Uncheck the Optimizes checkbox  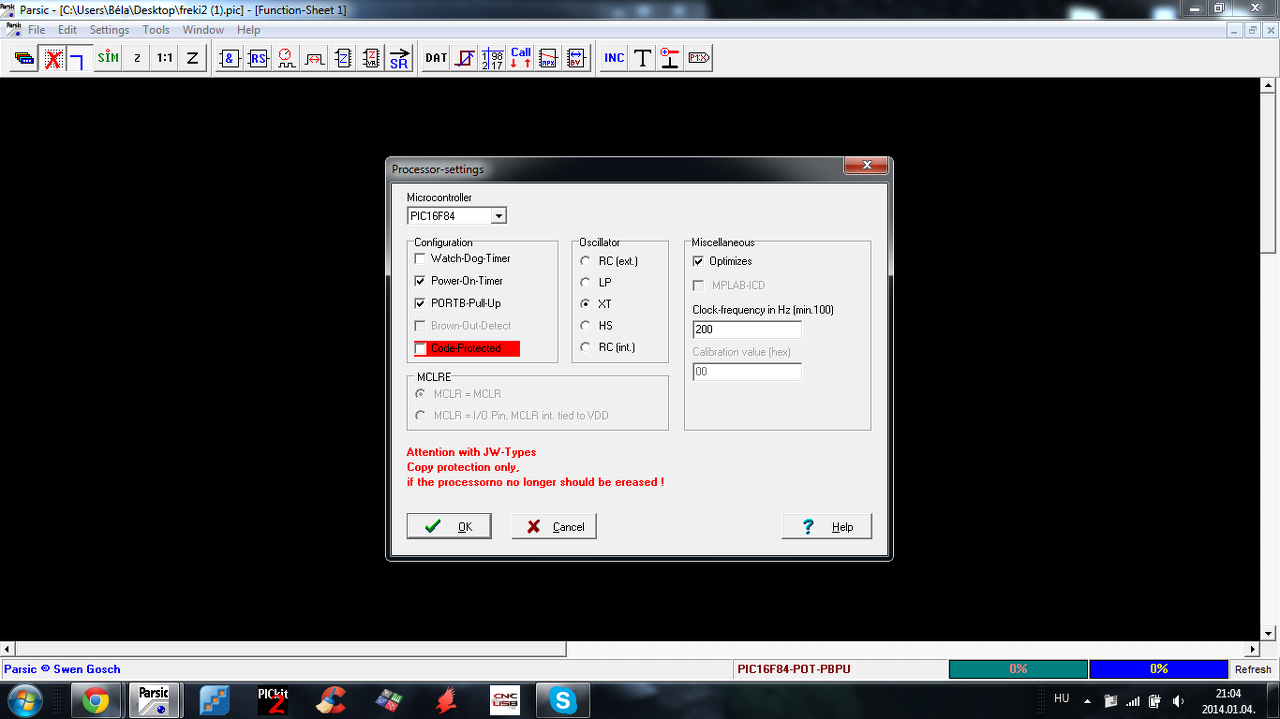coord(698,261)
